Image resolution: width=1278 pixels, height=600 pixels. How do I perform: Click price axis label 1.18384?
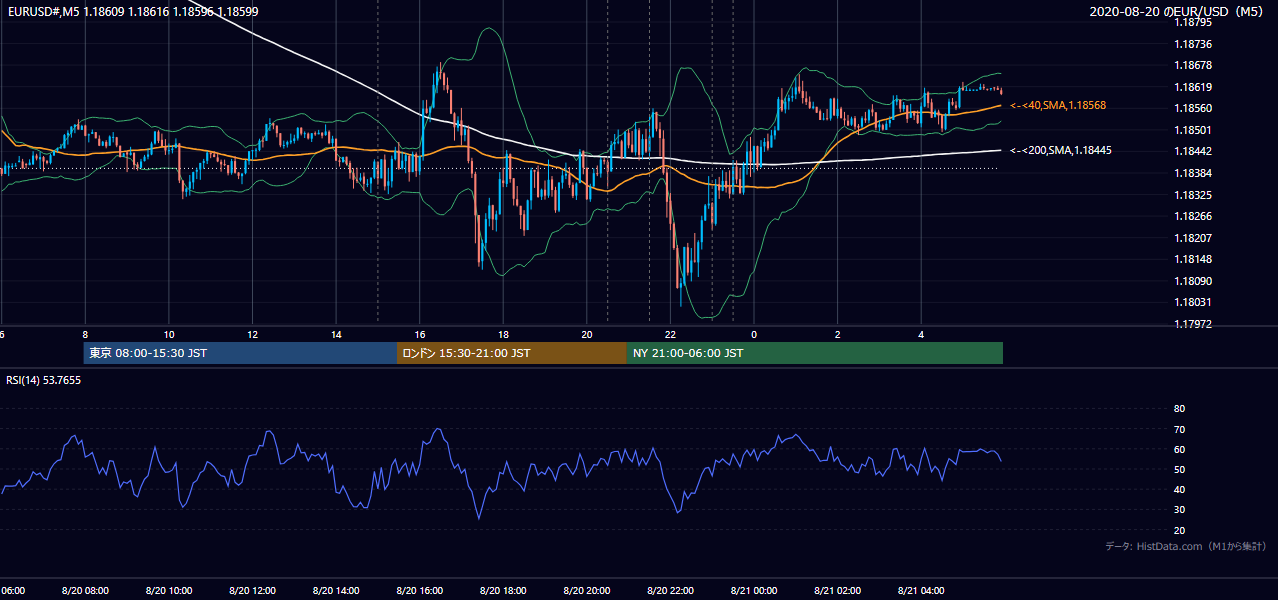(x=1193, y=173)
